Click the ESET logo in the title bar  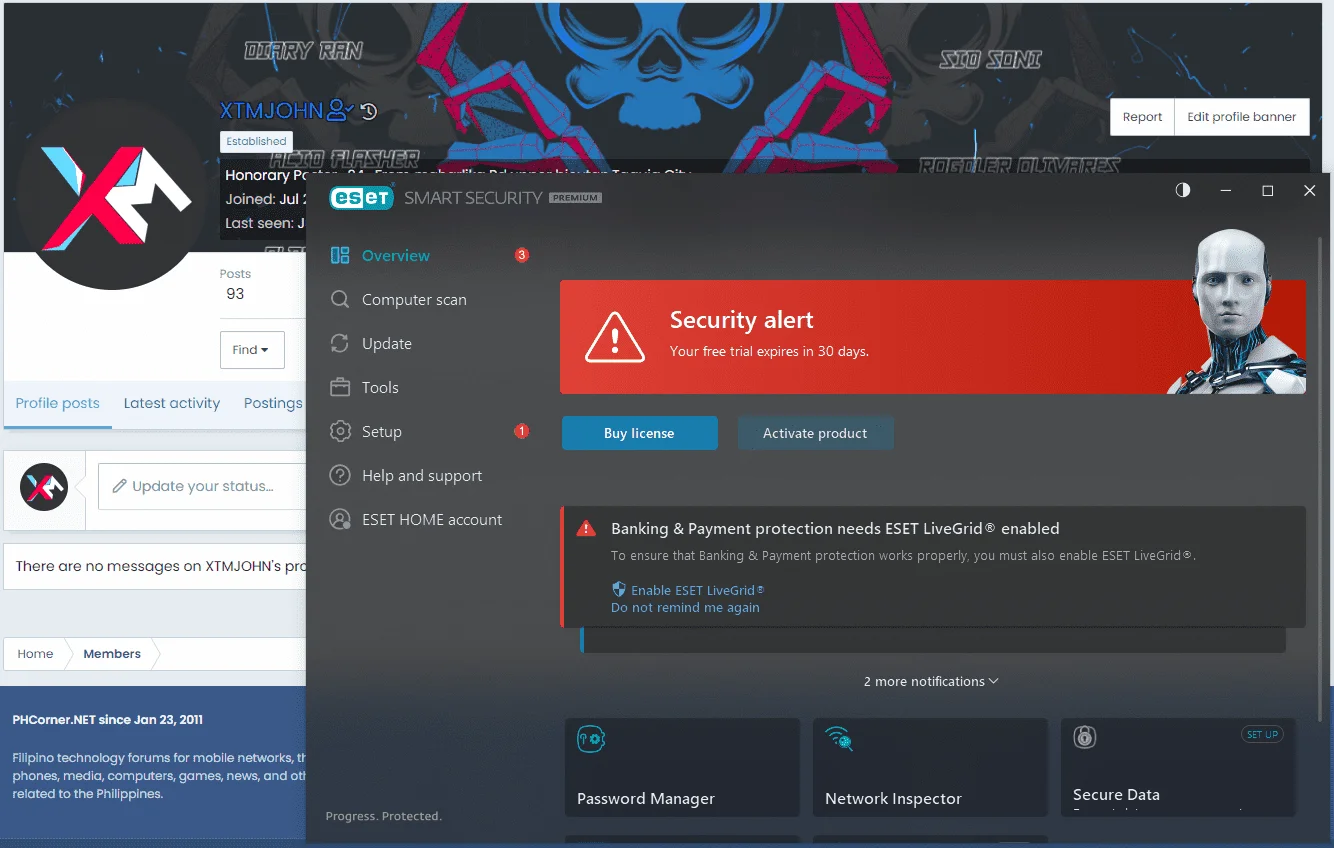coord(361,198)
